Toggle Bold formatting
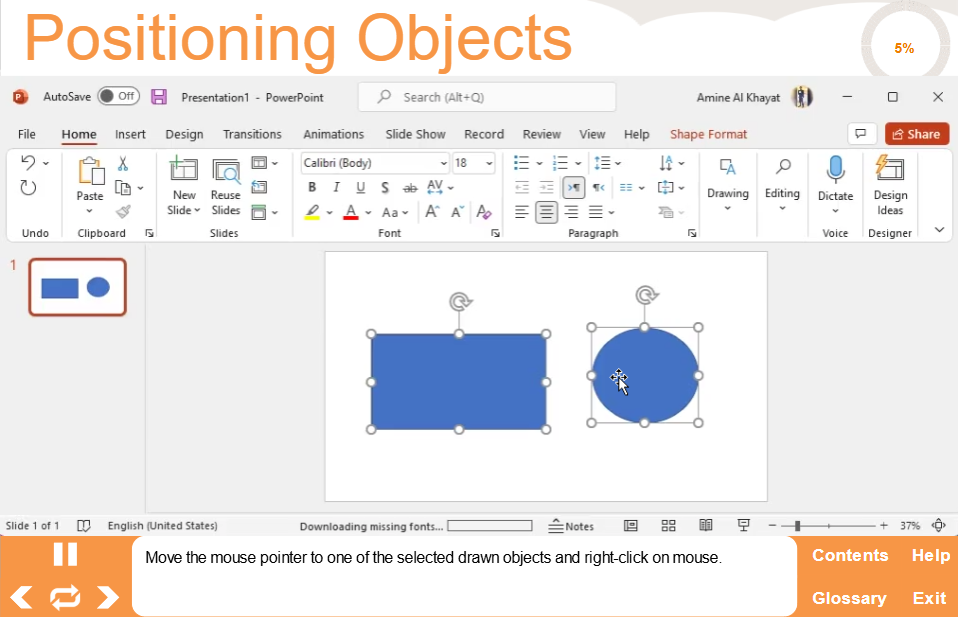958x617 pixels. [312, 187]
